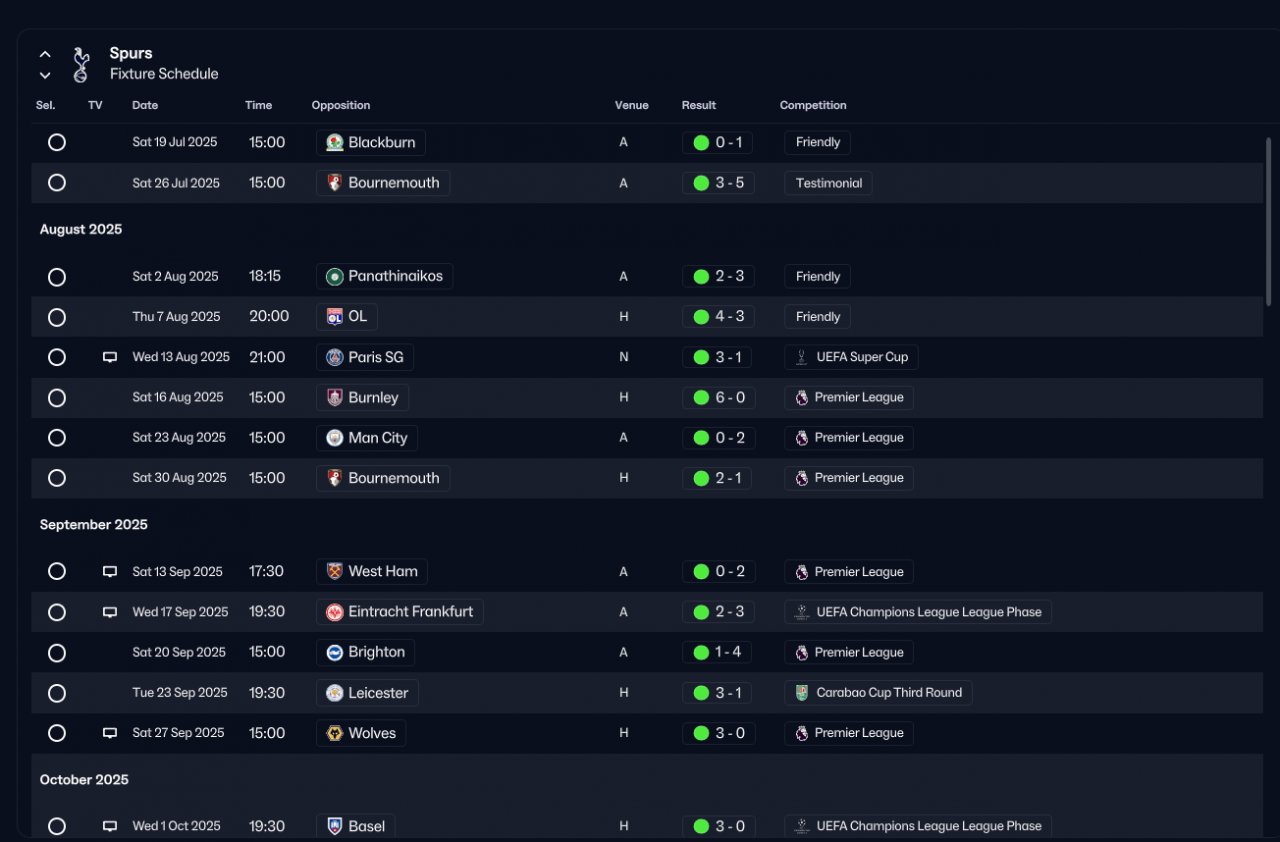Sort by the Date column header

pos(145,105)
